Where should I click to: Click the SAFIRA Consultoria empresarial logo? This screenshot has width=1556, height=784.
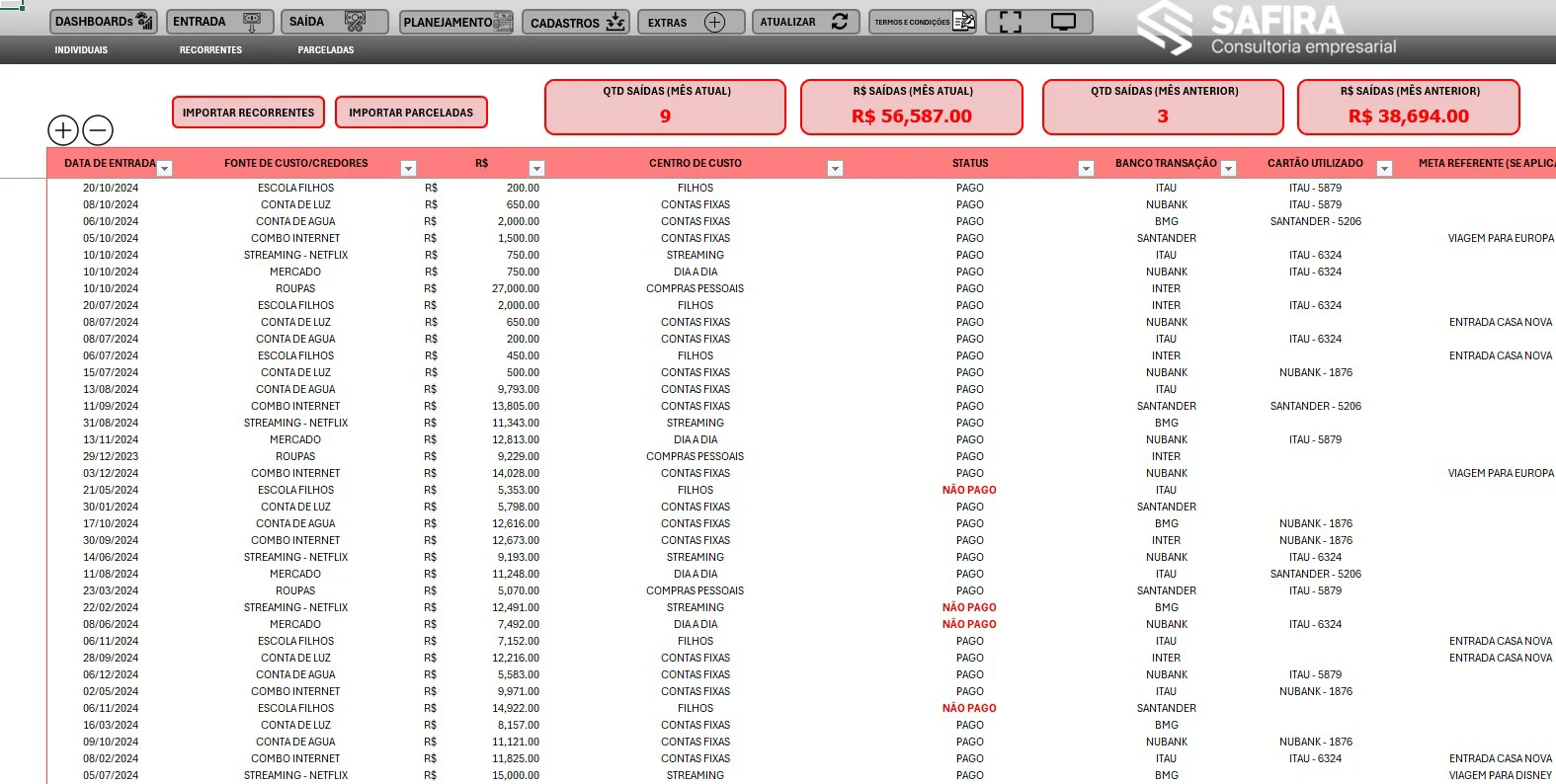click(1267, 30)
